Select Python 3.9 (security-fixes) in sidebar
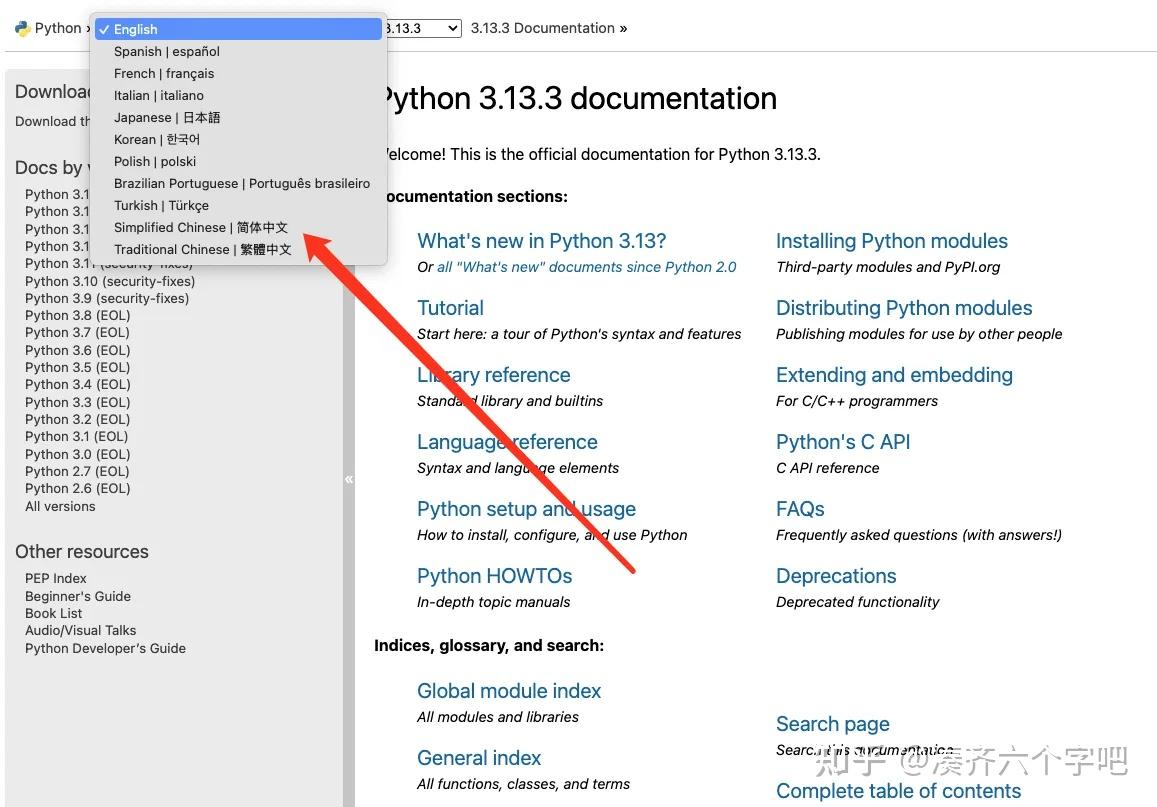 pos(107,298)
